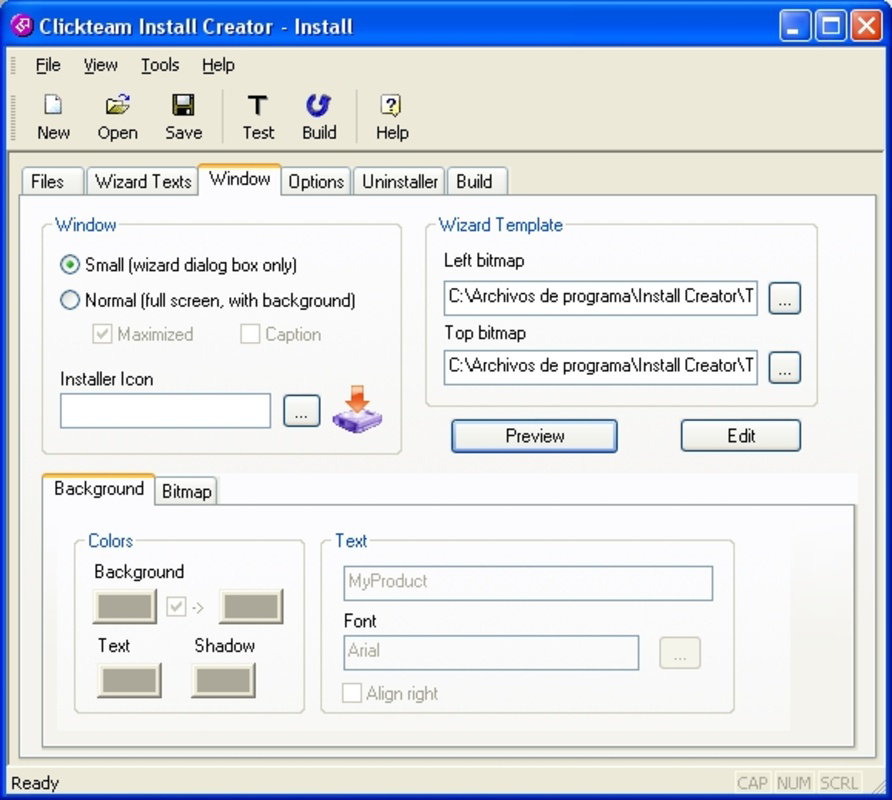Pick a new Shadow color swatch
This screenshot has height=800, width=892.
[224, 680]
